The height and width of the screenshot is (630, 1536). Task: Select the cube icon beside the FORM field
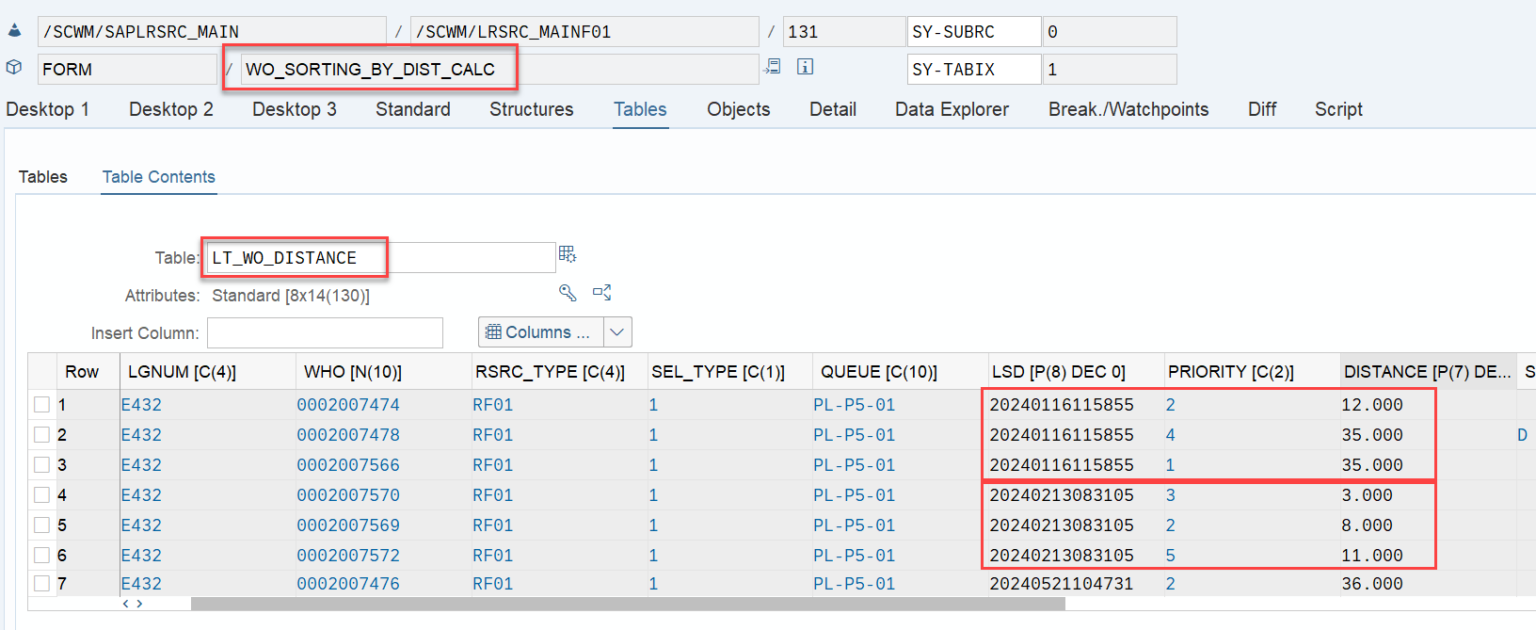tap(14, 66)
